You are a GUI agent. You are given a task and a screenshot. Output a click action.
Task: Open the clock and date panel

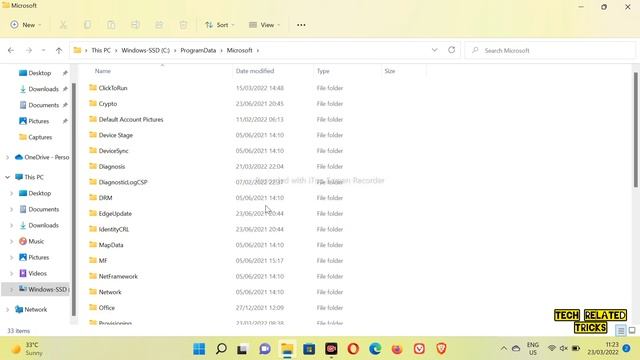(x=603, y=349)
